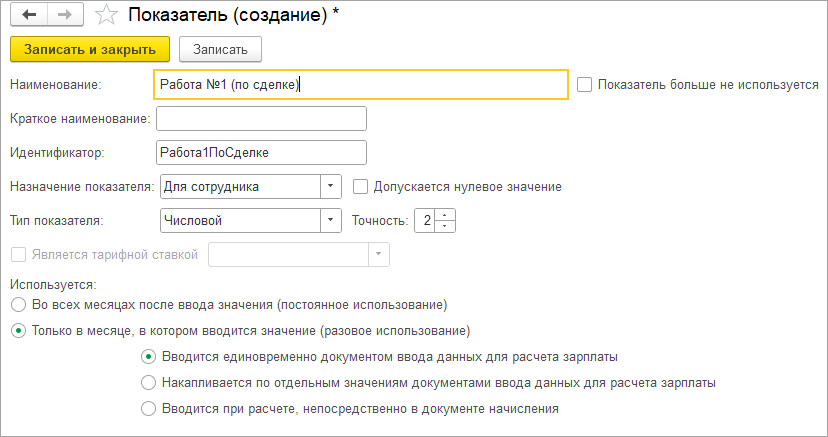Open the "Назначение показателя" dropdown
Viewport: 828px width, 437px height.
(x=330, y=186)
